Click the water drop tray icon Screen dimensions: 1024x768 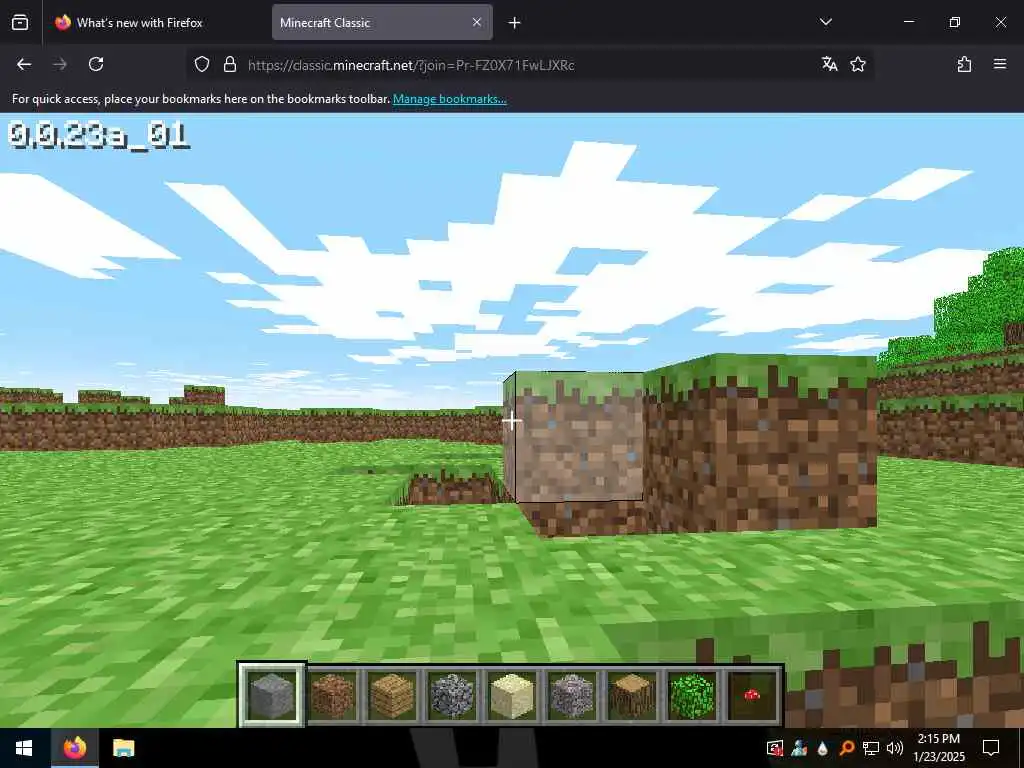(x=822, y=748)
